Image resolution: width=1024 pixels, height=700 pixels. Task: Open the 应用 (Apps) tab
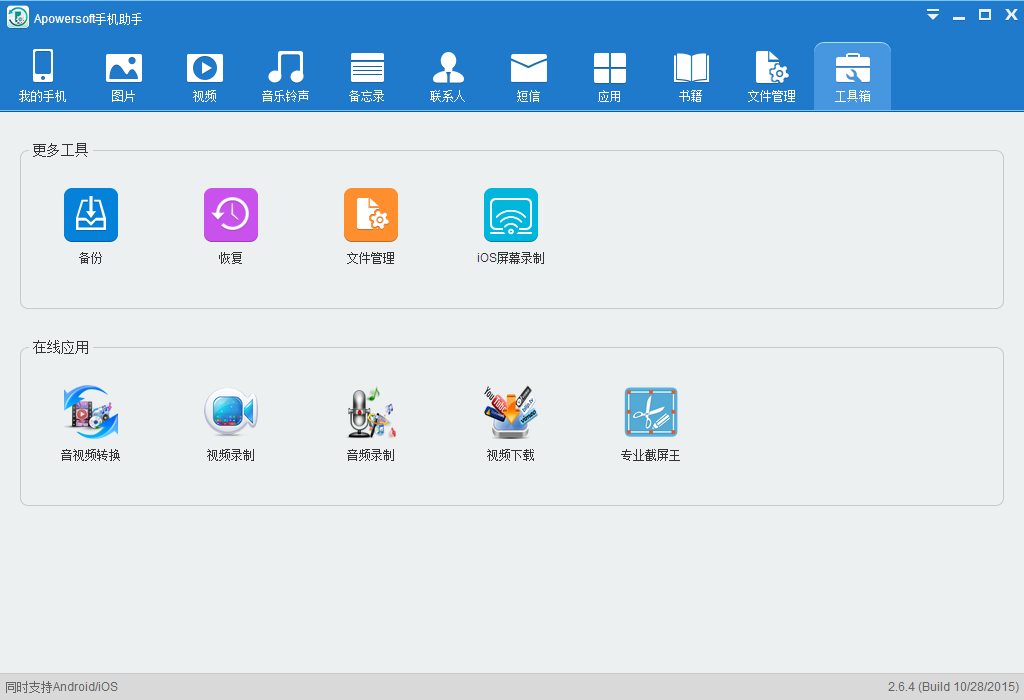pos(609,76)
